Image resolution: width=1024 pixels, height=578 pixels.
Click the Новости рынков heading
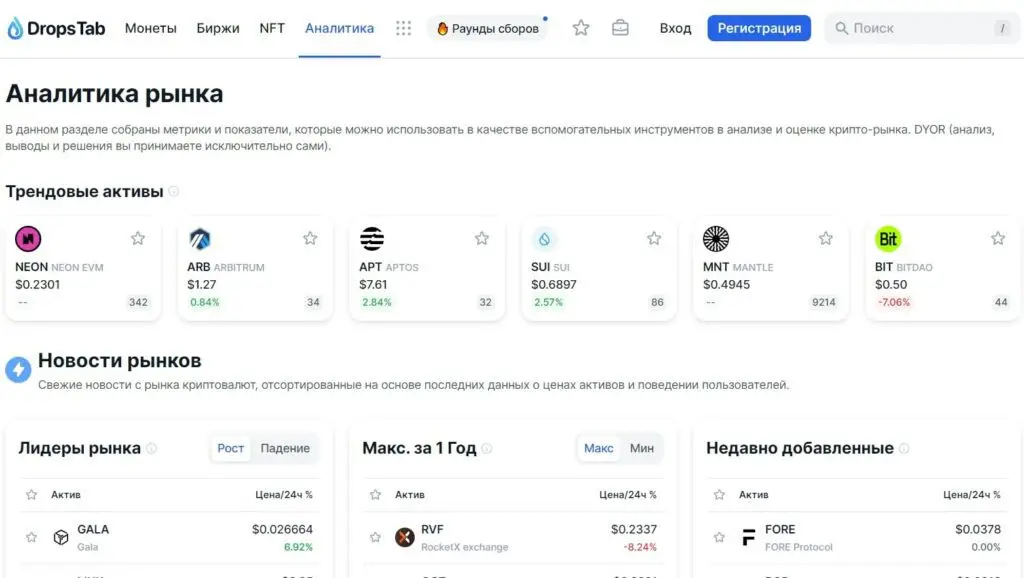click(x=120, y=361)
